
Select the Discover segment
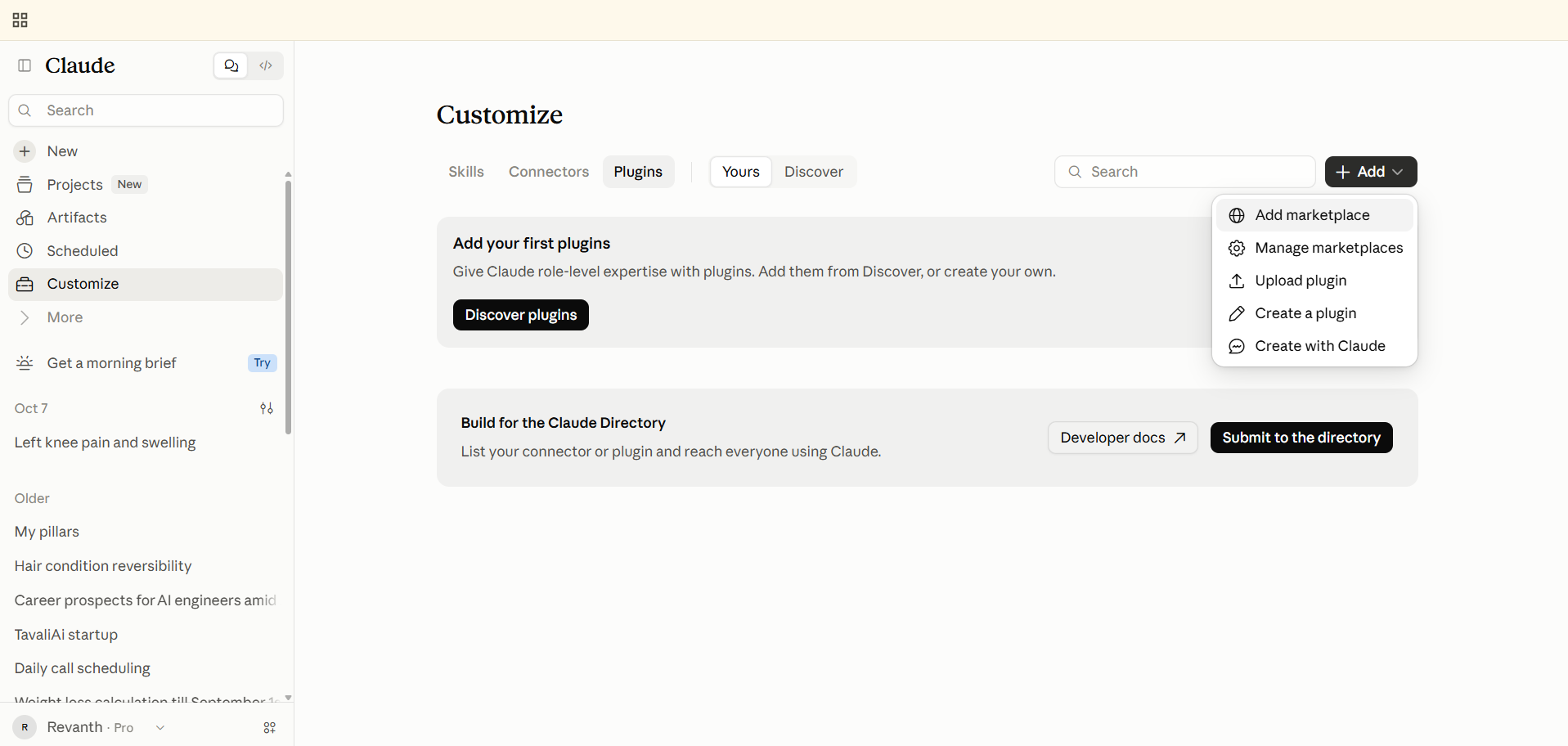click(814, 172)
